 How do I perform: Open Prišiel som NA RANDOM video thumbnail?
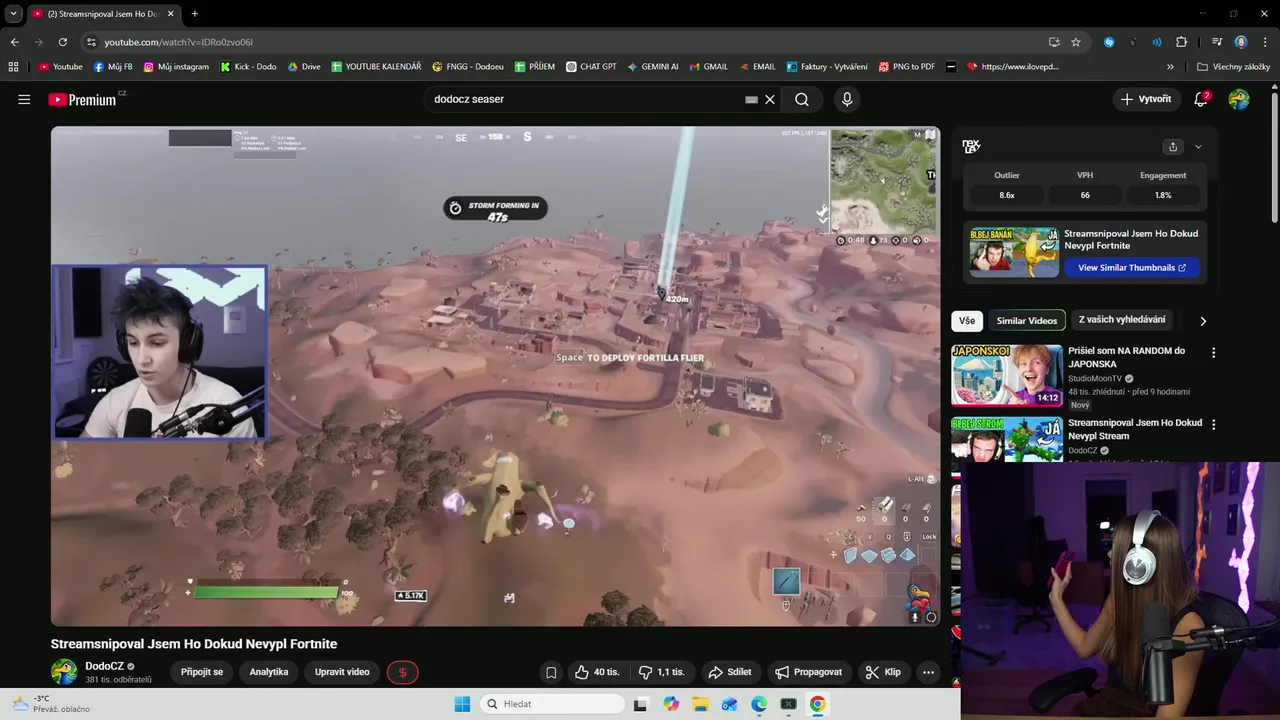pyautogui.click(x=1007, y=374)
